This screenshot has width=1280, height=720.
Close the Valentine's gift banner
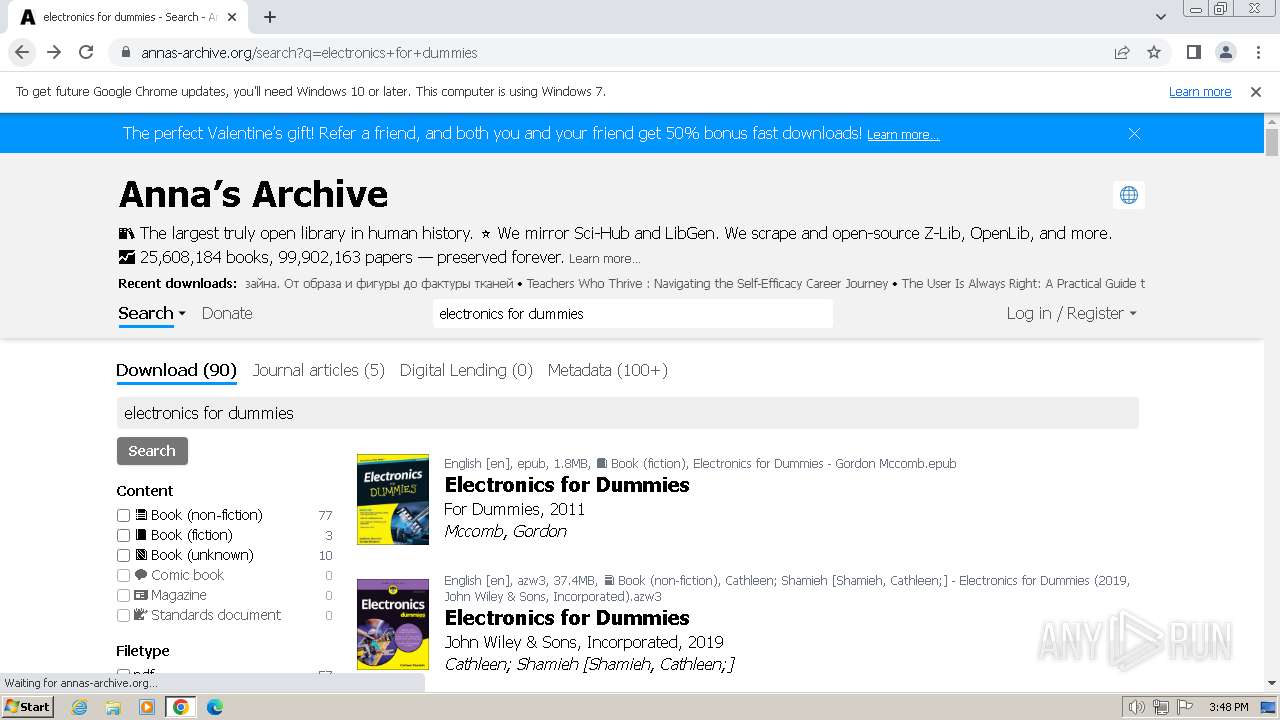pos(1134,133)
